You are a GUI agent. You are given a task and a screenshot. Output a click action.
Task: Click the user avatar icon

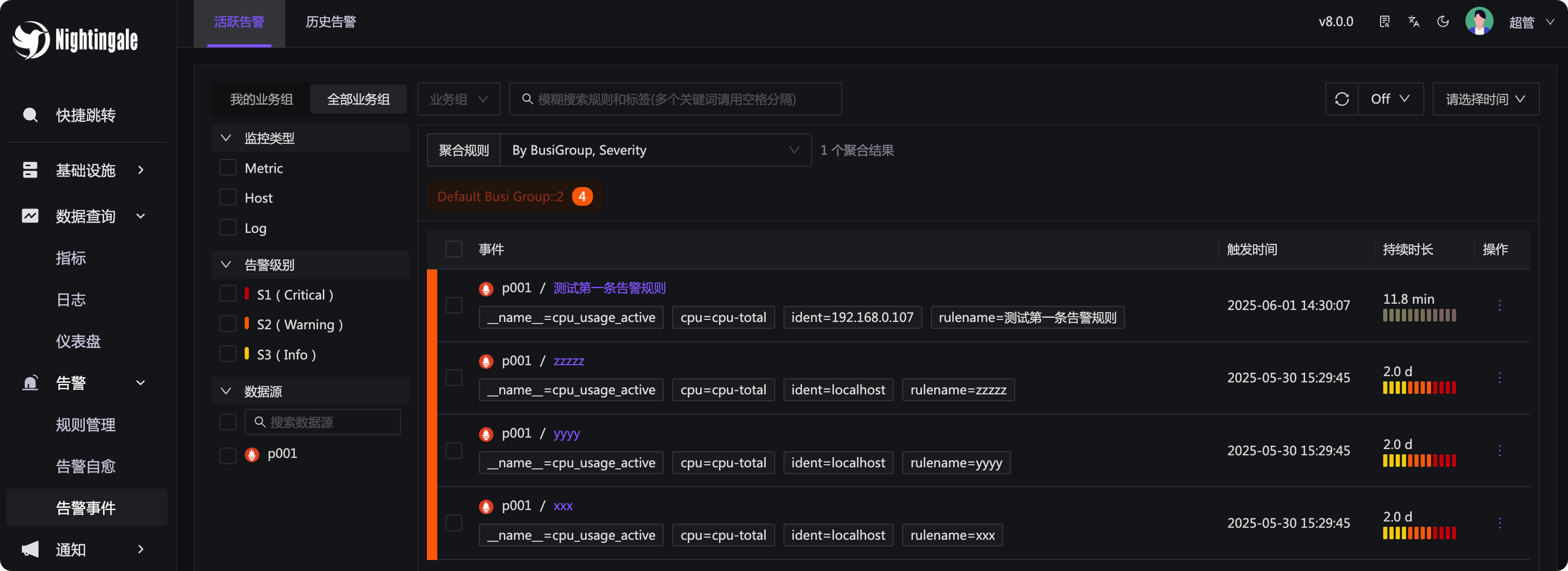(1478, 22)
